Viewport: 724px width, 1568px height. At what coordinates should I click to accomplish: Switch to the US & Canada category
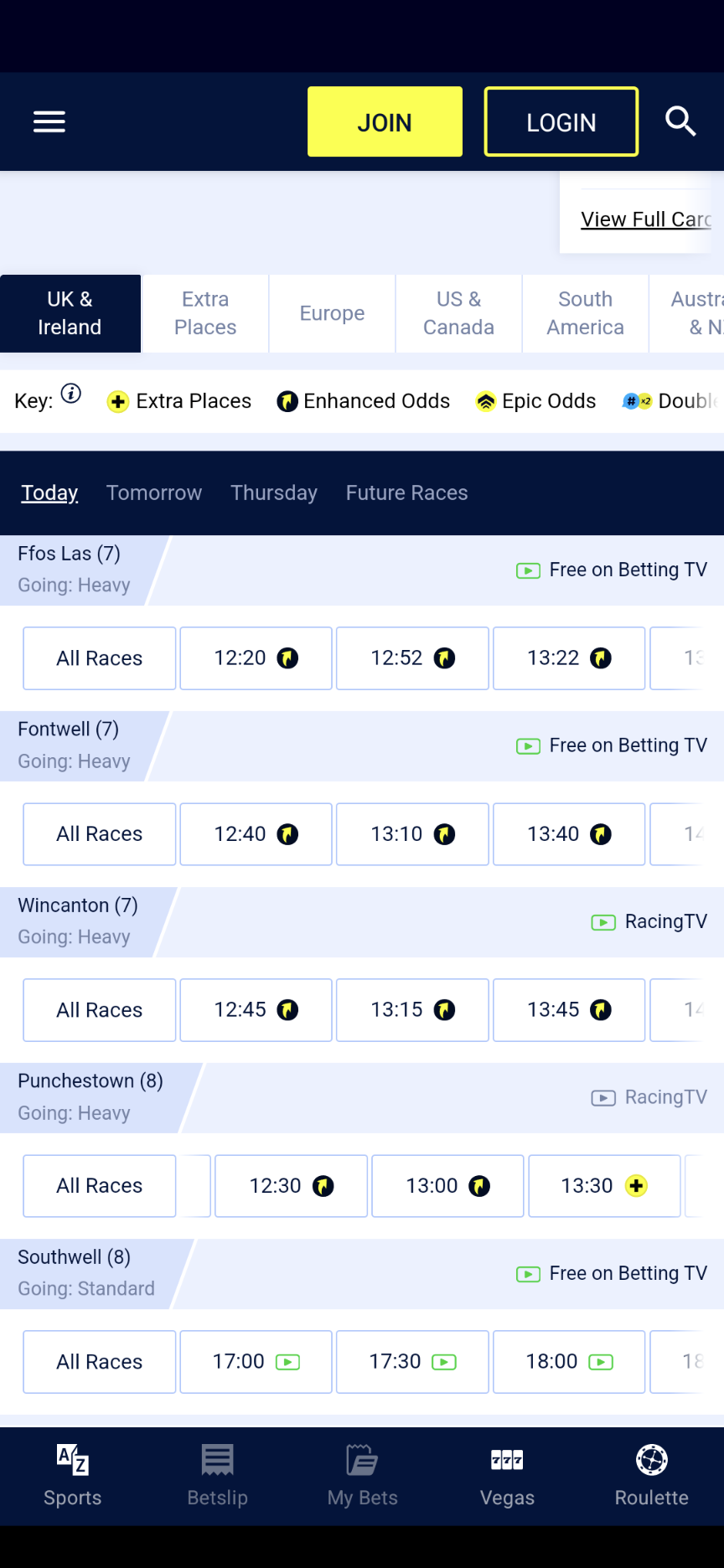click(x=458, y=313)
